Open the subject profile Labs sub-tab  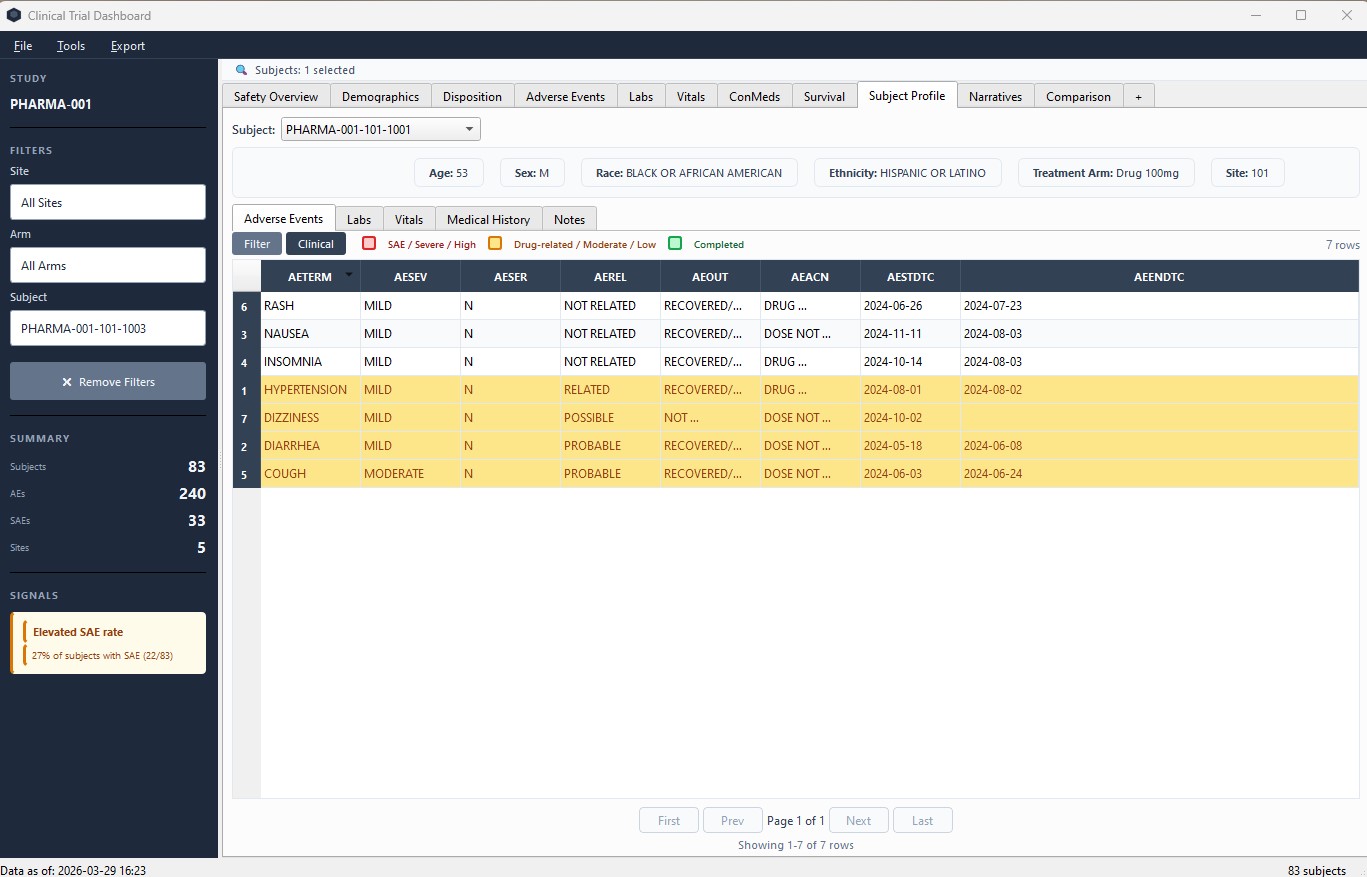[x=359, y=219]
